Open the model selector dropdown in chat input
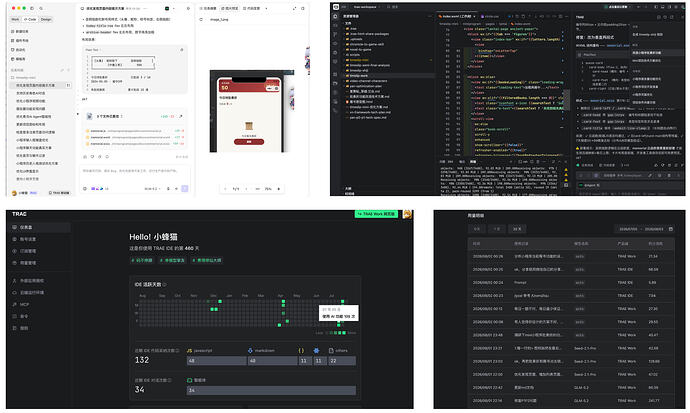The width and height of the screenshot is (690, 413). click(152, 189)
